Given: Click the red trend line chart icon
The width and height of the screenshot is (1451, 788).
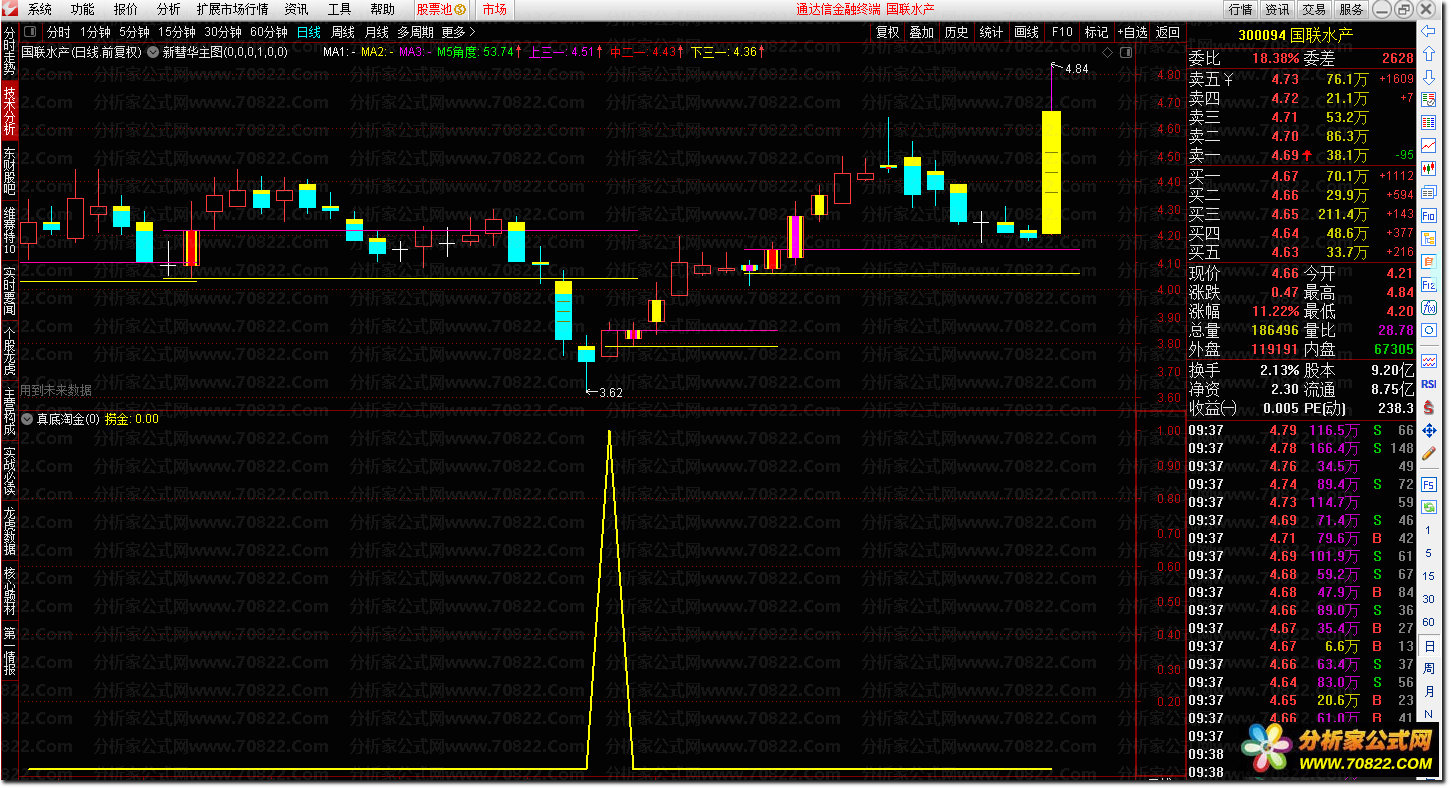Looking at the screenshot, I should pyautogui.click(x=1429, y=145).
